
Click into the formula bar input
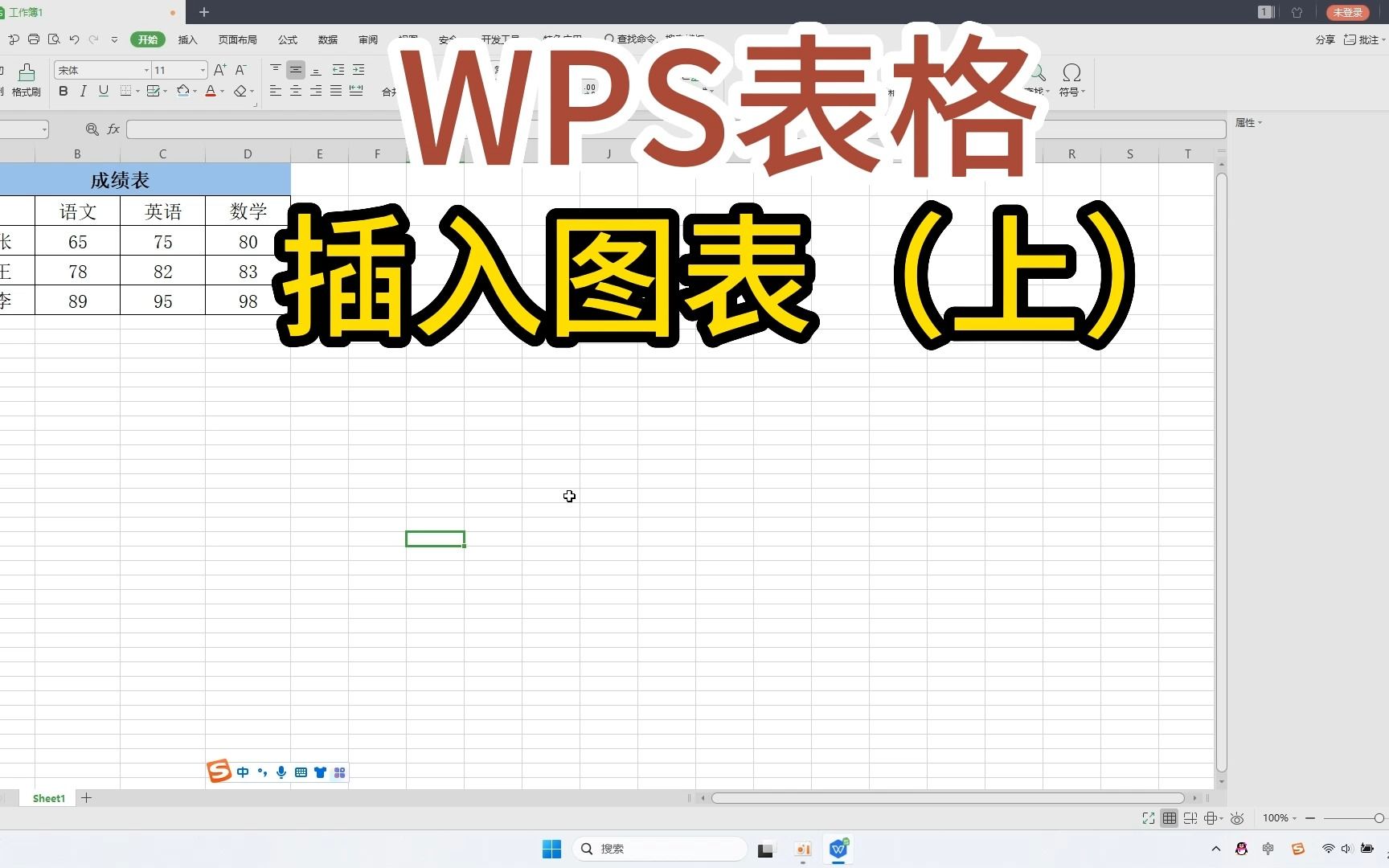click(676, 129)
